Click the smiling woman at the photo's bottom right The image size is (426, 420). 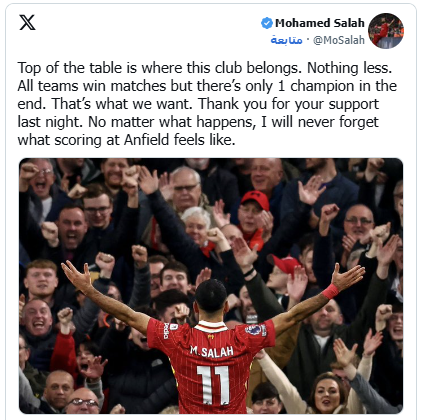coord(326,393)
